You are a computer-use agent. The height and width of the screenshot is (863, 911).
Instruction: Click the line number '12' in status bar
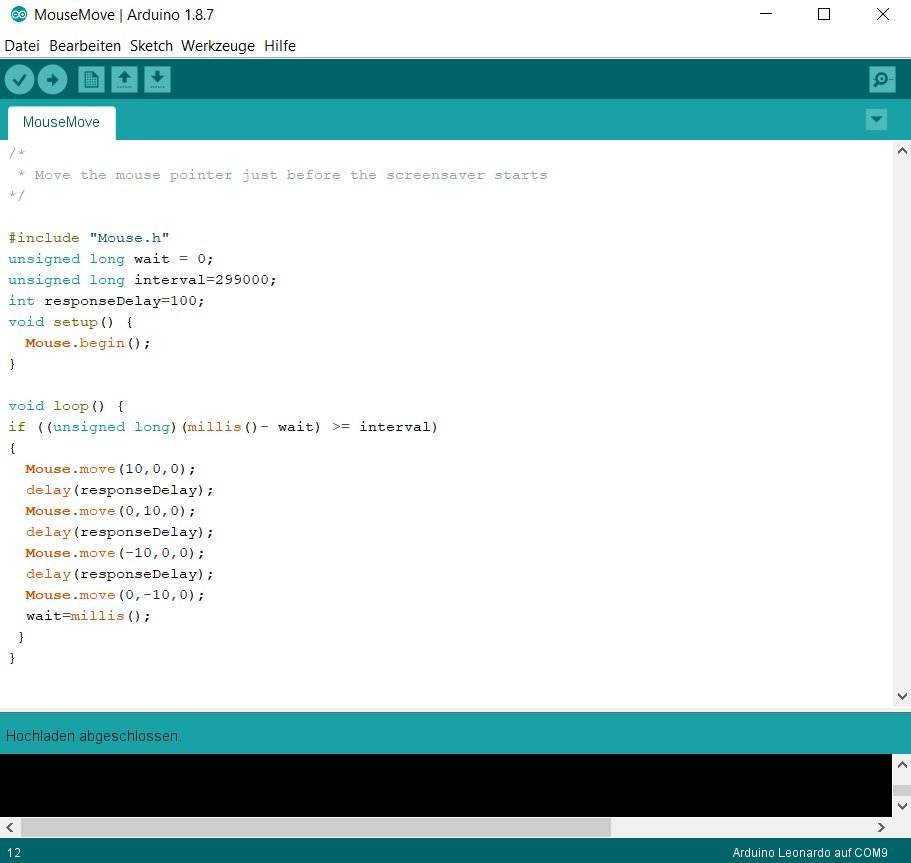(x=14, y=853)
